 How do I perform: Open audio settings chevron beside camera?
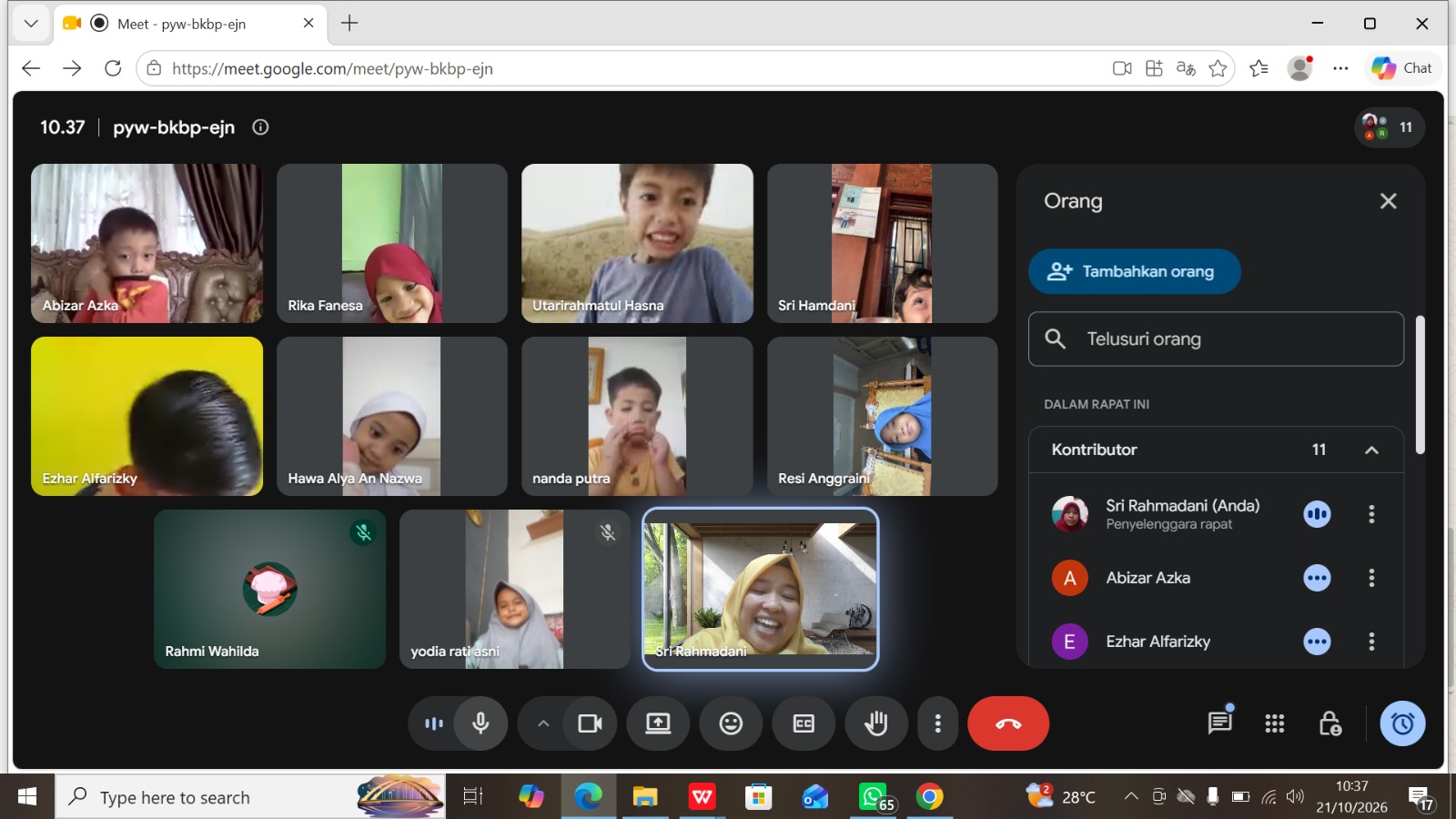[x=543, y=723]
